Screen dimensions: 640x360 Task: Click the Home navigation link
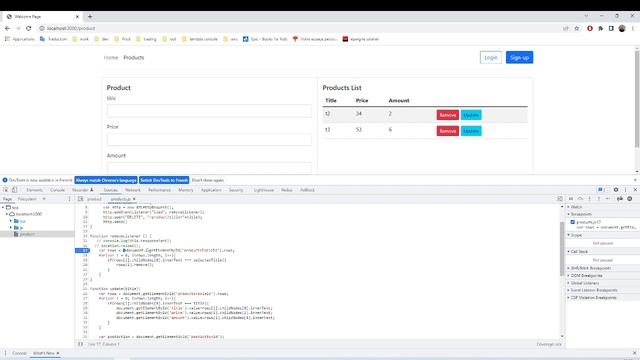click(x=111, y=58)
